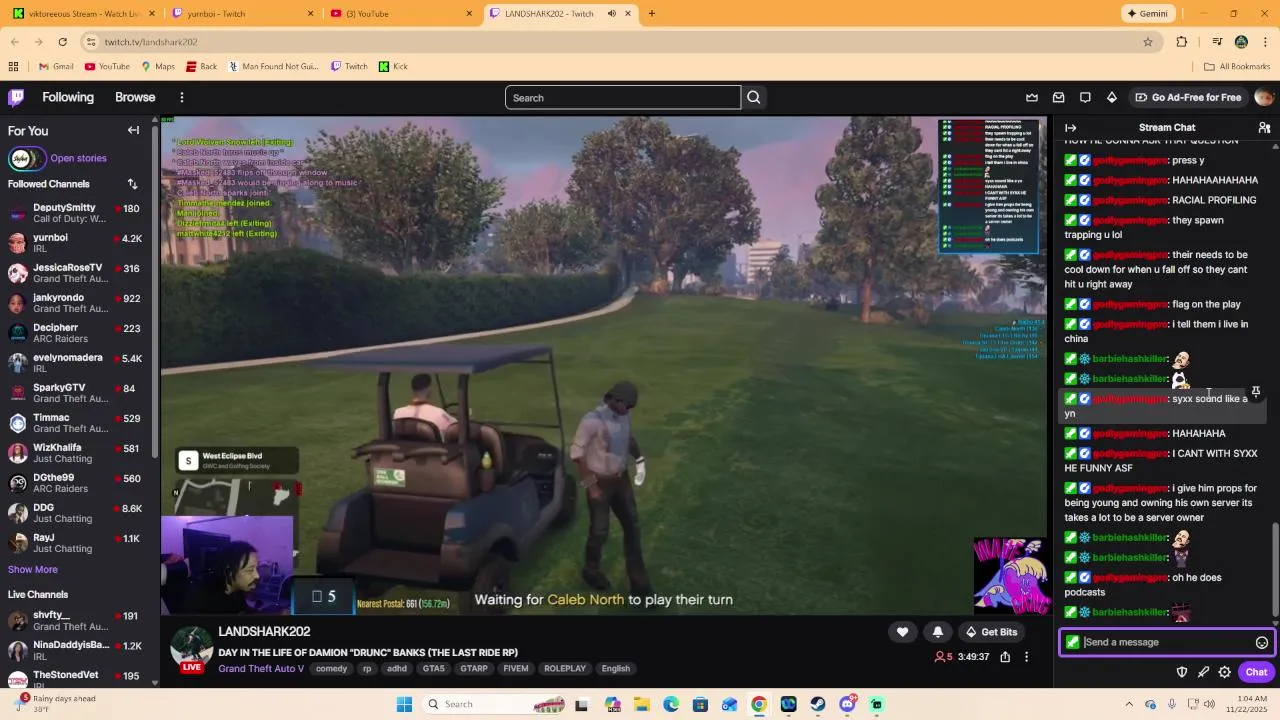The width and height of the screenshot is (1280, 720).
Task: Open stream more options menu
Action: click(1026, 657)
